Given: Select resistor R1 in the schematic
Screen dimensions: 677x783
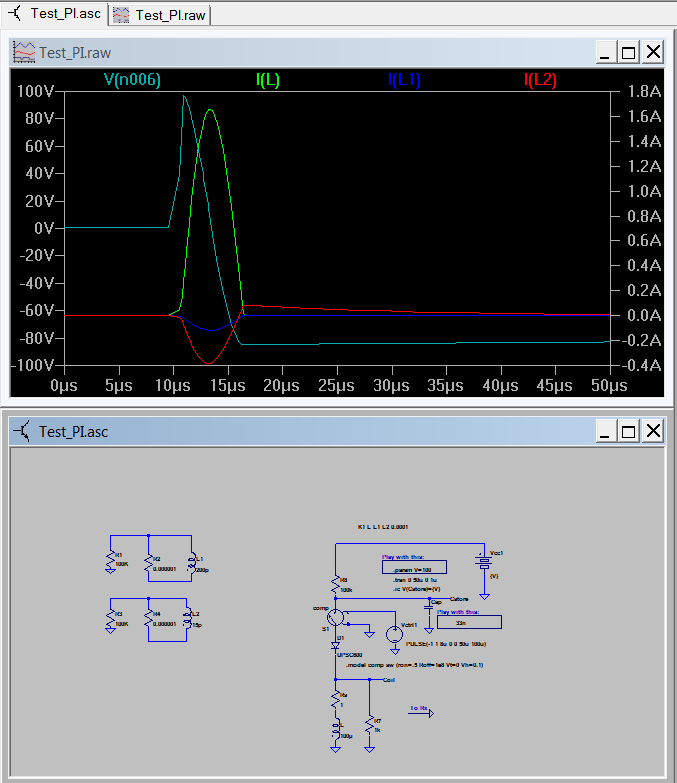Looking at the screenshot, I should (x=111, y=560).
